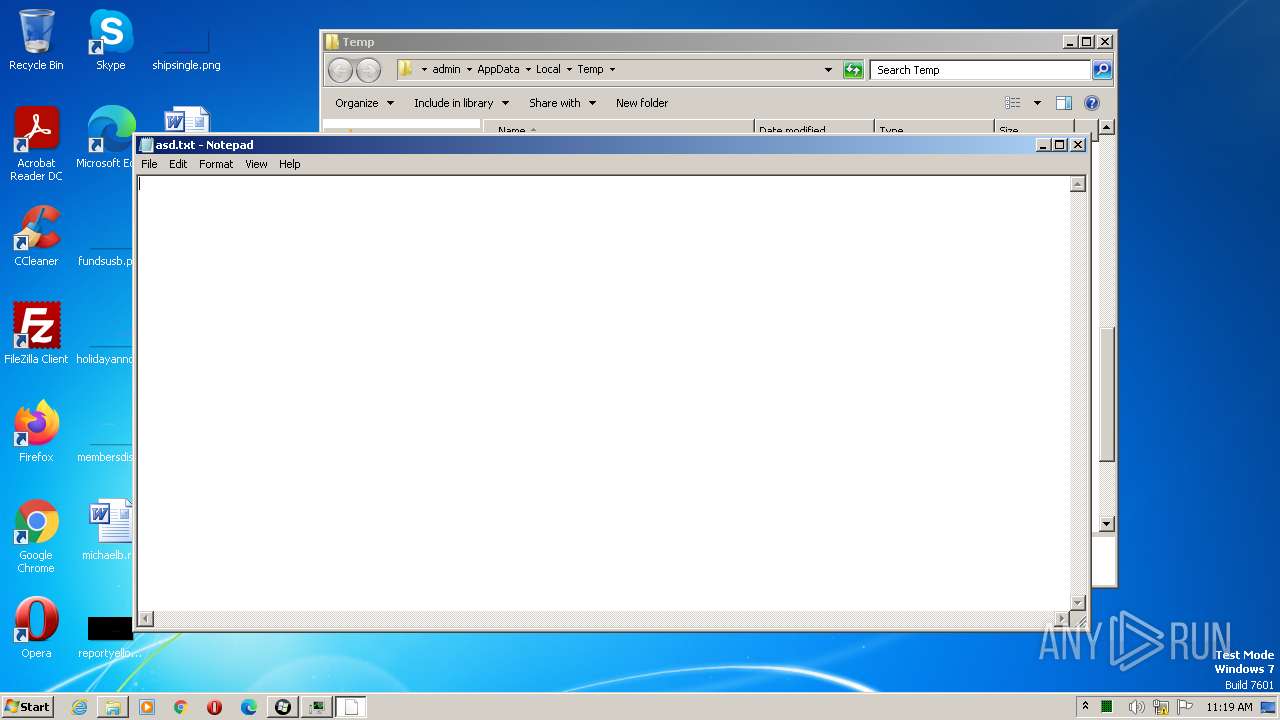Click the search magnifier in Explorer
1280x720 pixels.
1102,70
